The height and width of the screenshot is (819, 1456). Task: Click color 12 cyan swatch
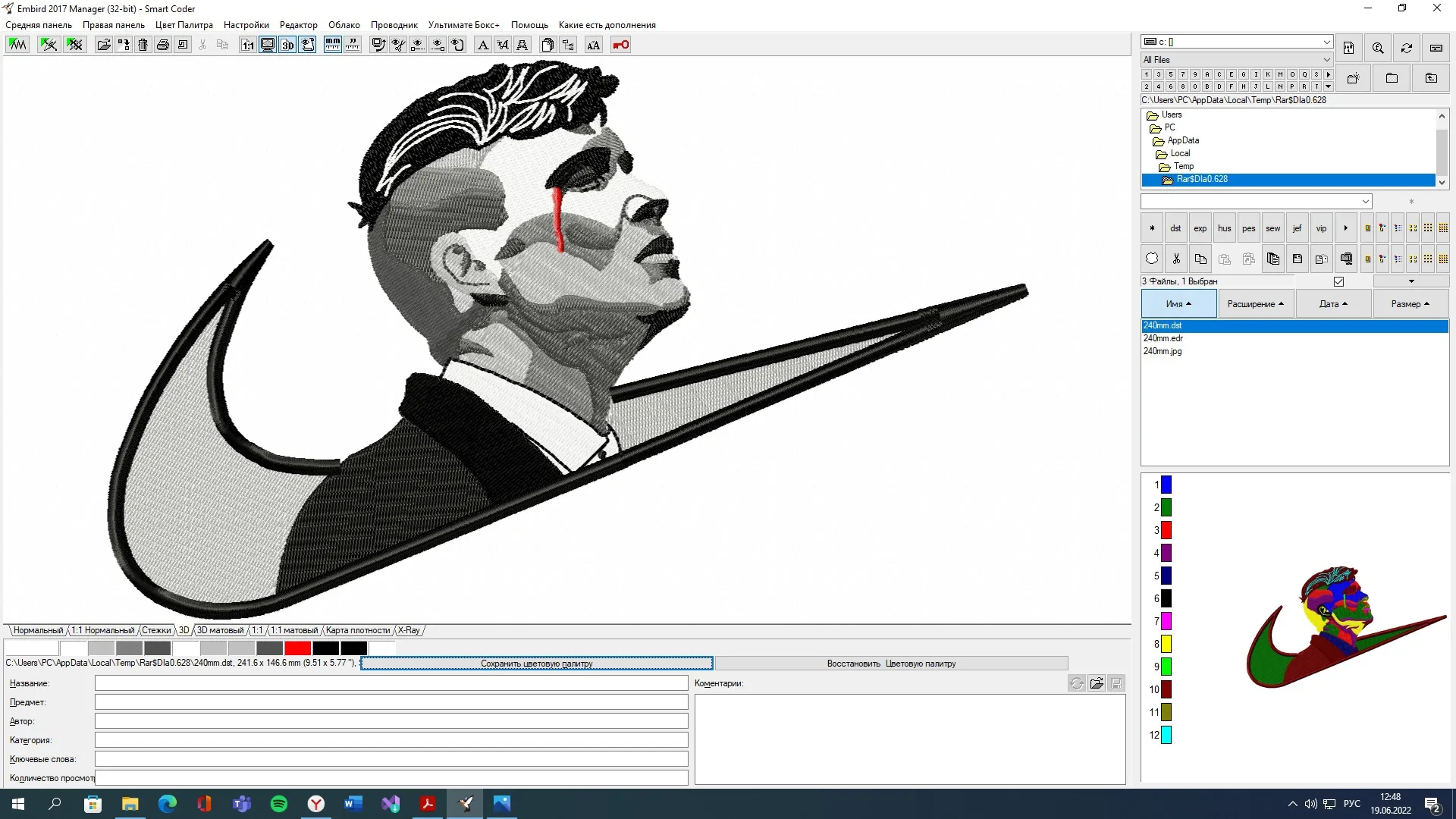pos(1166,735)
